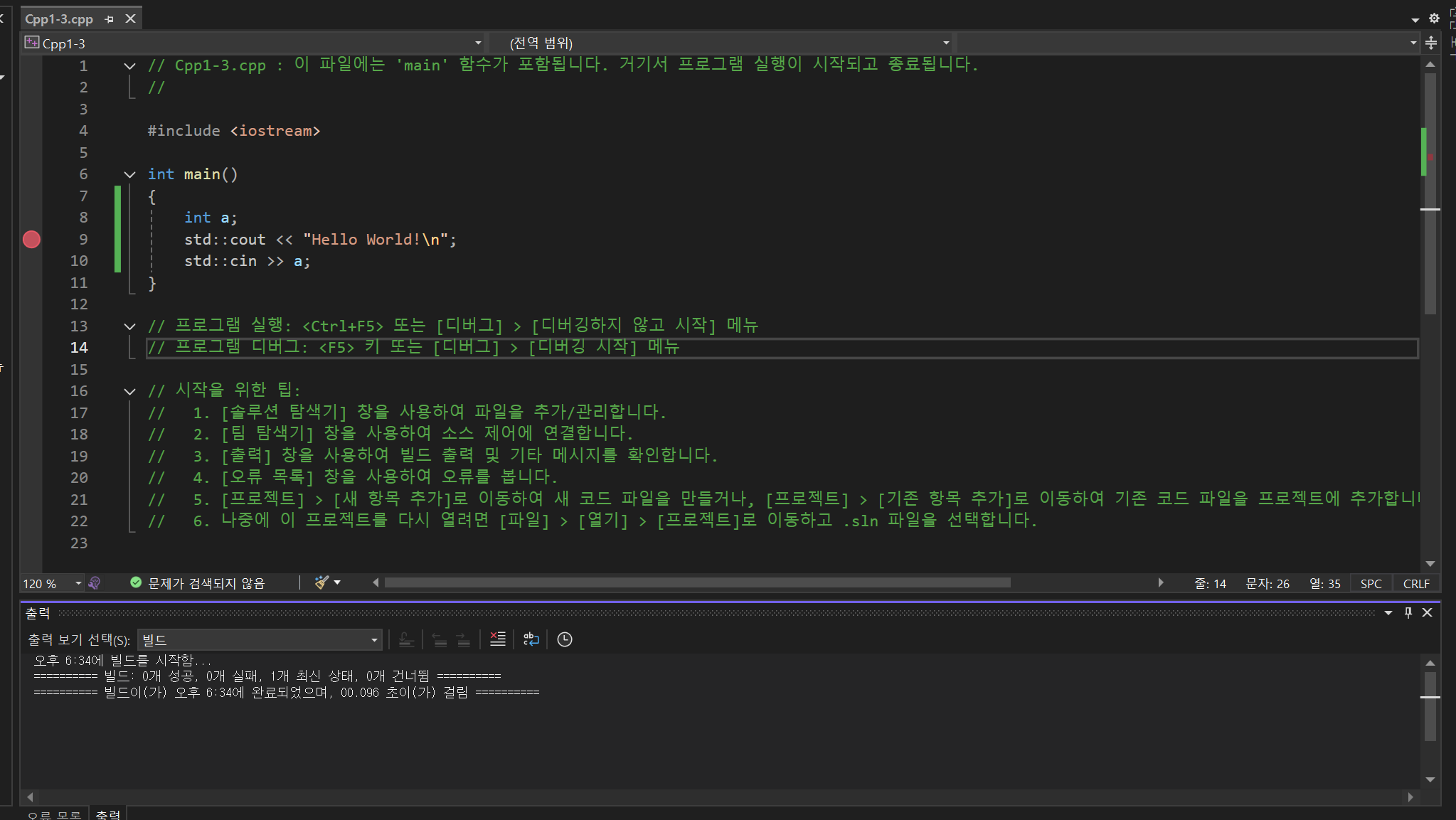Switch to the 오류 목록 bottom tab
This screenshot has height=820, width=1456.
[54, 814]
